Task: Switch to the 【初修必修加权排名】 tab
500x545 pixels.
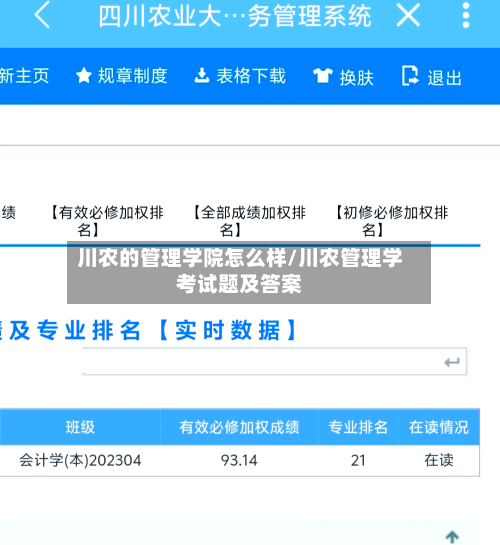Action: (392, 221)
